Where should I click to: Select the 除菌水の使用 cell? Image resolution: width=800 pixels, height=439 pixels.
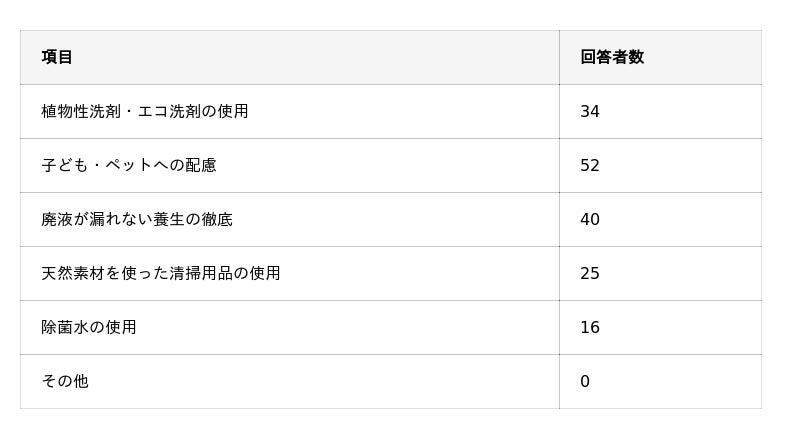pyautogui.click(x=89, y=327)
